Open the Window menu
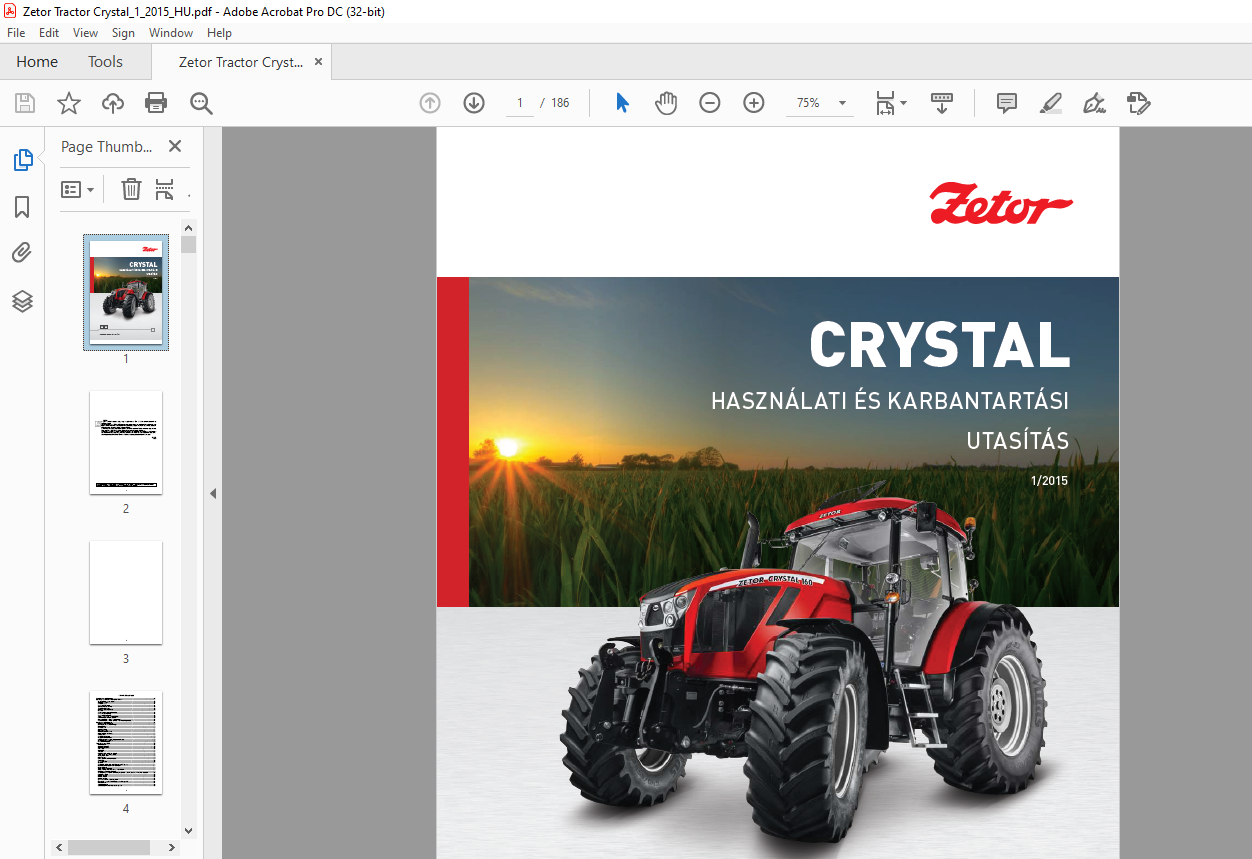Screen dimensions: 1252x859 (171, 33)
